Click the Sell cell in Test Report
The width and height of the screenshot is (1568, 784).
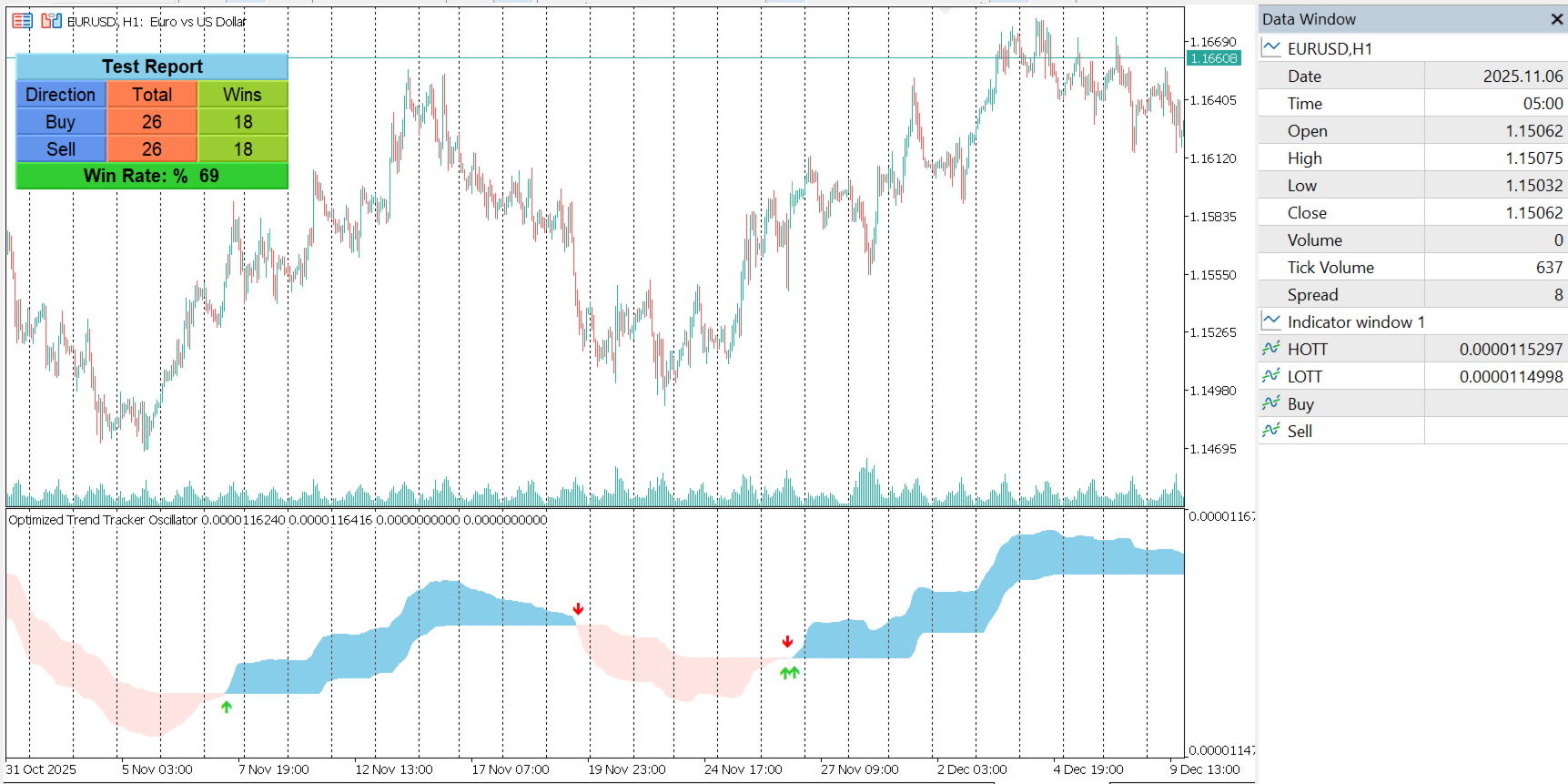(61, 149)
